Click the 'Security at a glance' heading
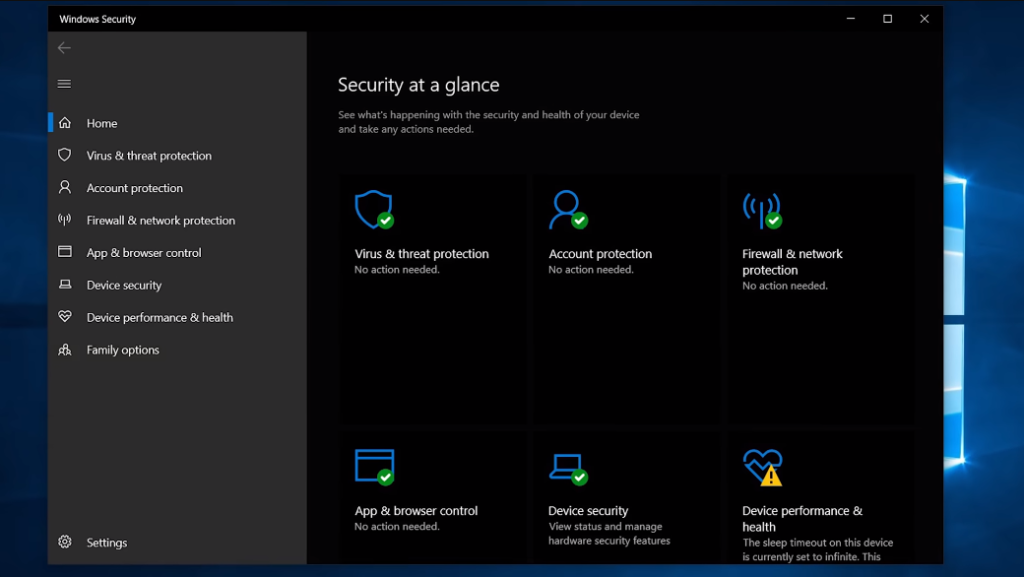This screenshot has height=577, width=1024. pos(419,85)
